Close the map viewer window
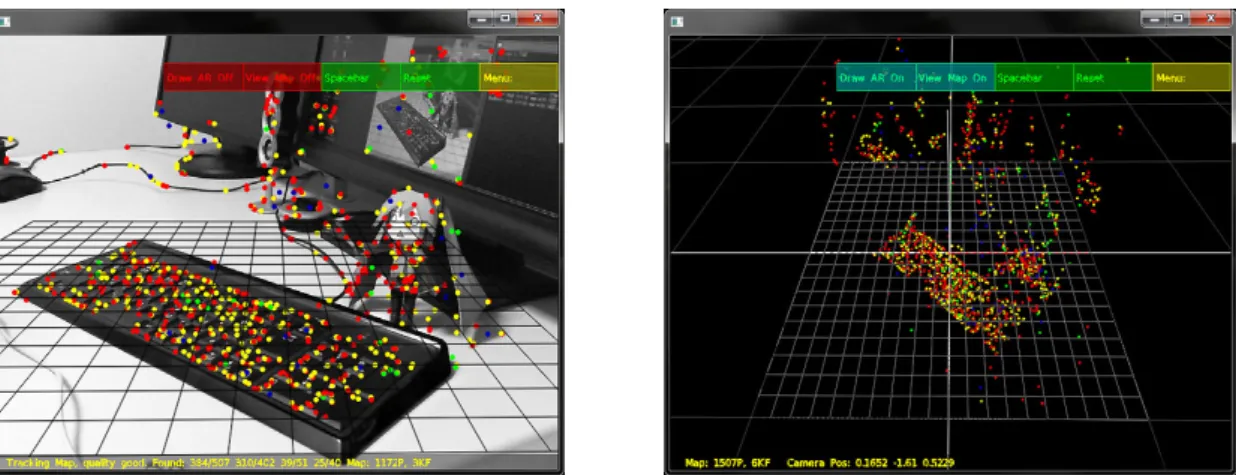 point(1212,18)
